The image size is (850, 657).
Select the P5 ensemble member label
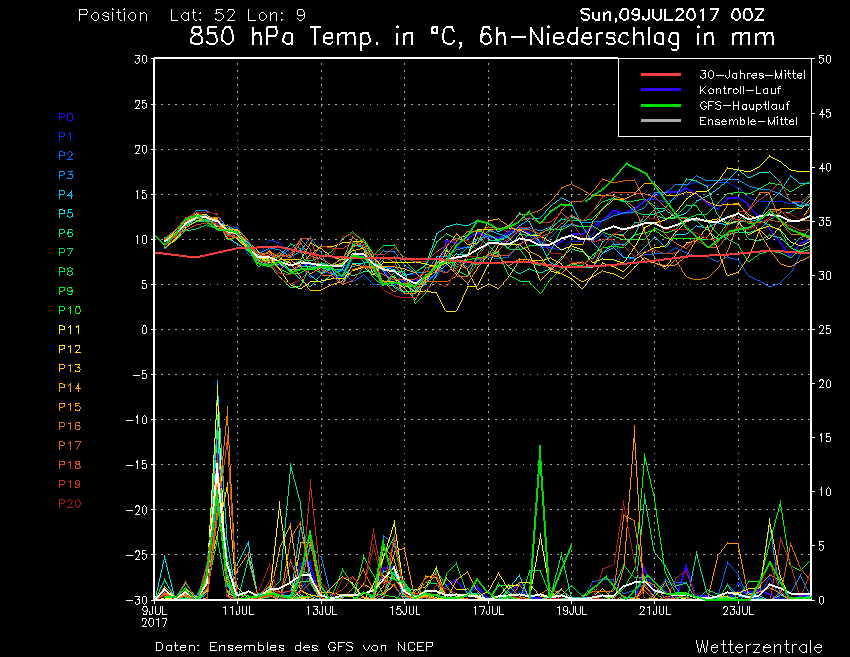(x=66, y=214)
